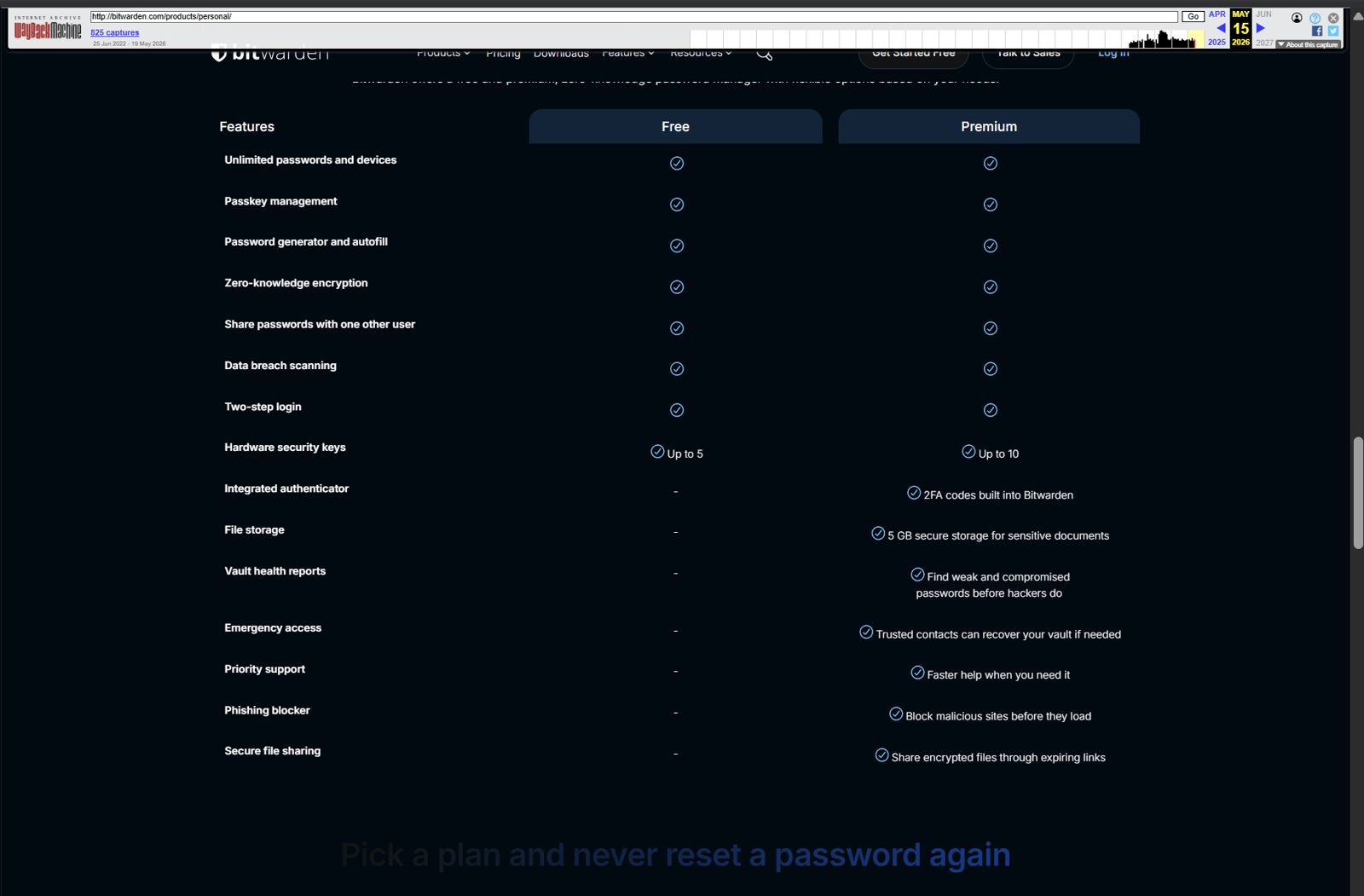Click the check icon beside Up to 5
The width and height of the screenshot is (1364, 896).
point(657,452)
